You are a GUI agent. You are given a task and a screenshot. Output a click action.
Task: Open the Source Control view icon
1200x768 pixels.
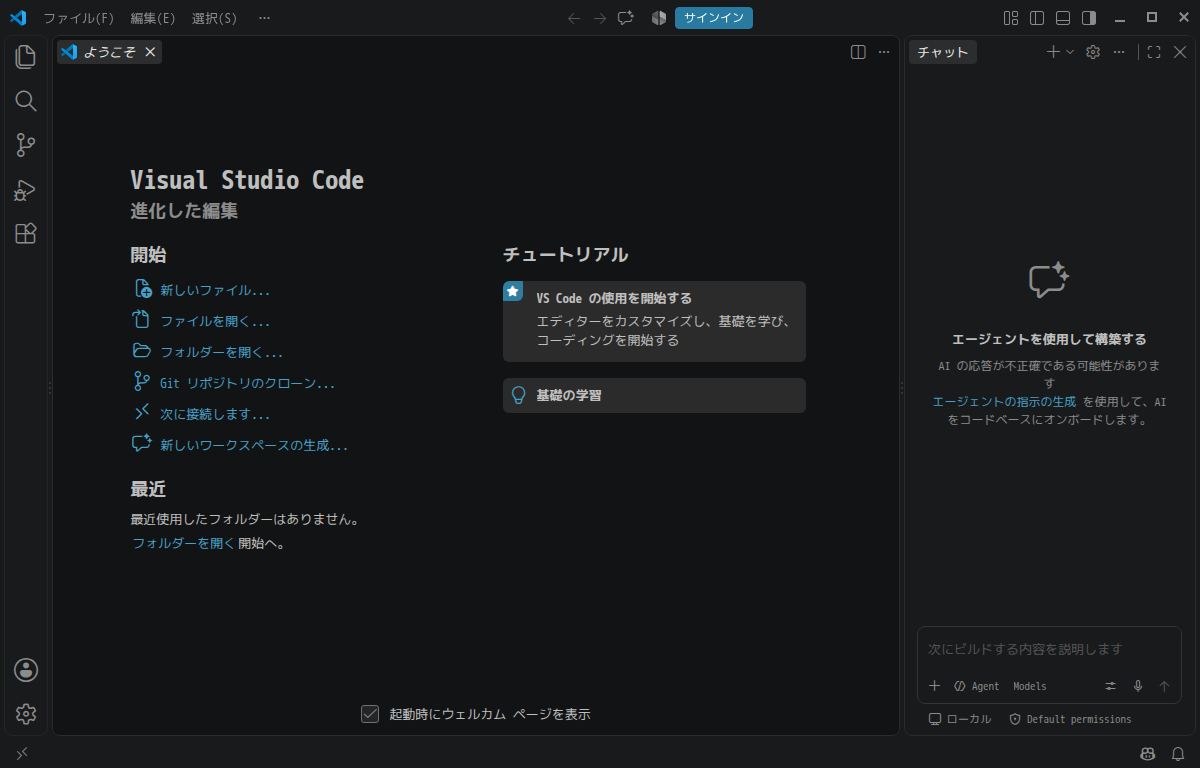26,145
